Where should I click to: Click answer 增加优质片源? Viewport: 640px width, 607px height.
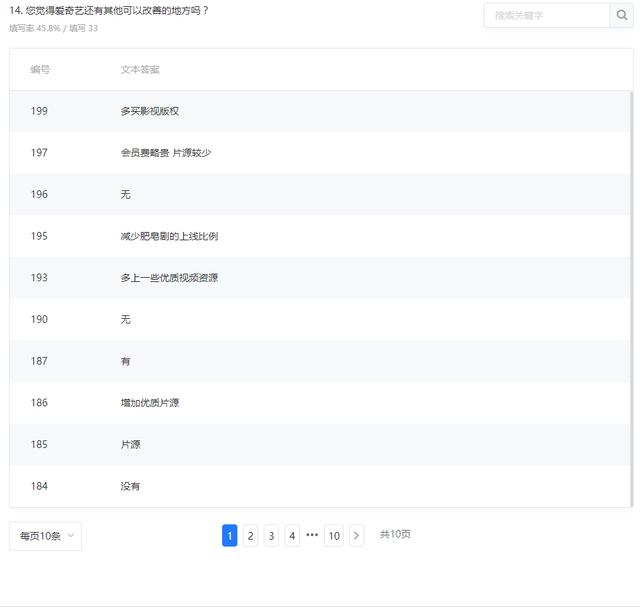(x=150, y=402)
